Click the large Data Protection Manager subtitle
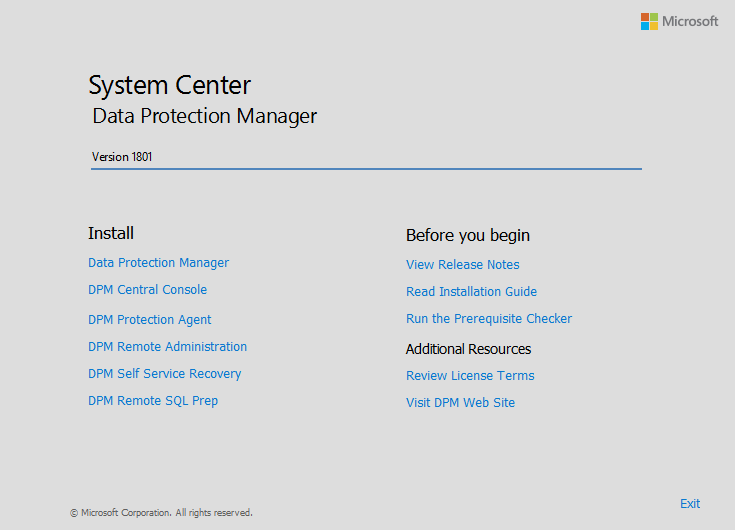This screenshot has height=530, width=735. coord(204,116)
